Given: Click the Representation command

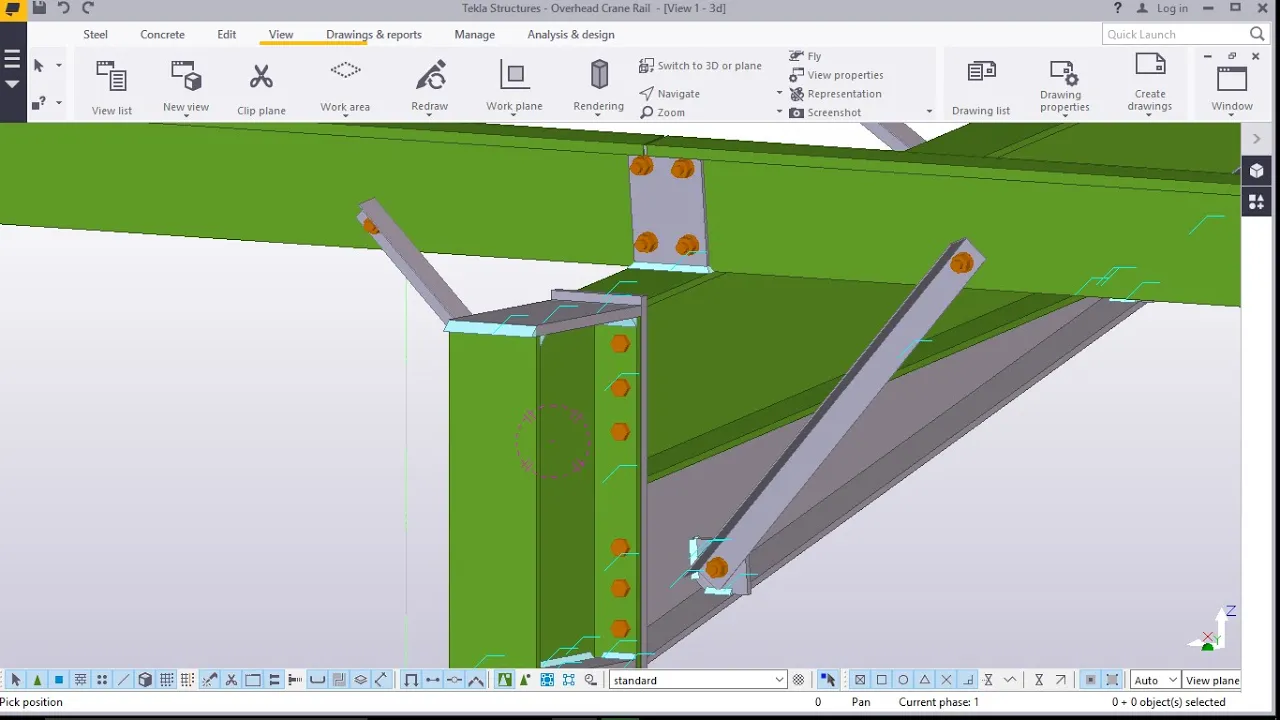Looking at the screenshot, I should coord(835,94).
